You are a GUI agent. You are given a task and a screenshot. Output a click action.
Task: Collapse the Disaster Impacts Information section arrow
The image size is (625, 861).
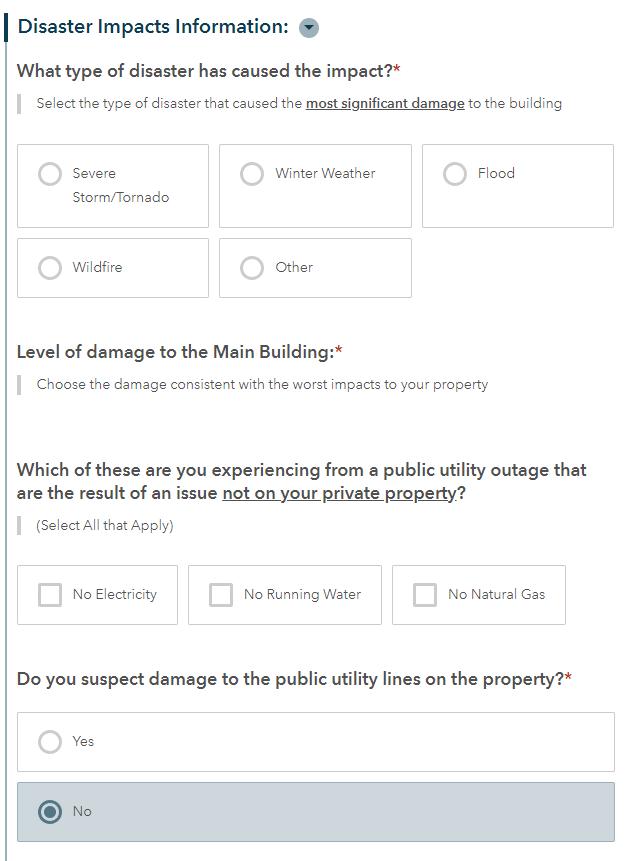tap(309, 28)
